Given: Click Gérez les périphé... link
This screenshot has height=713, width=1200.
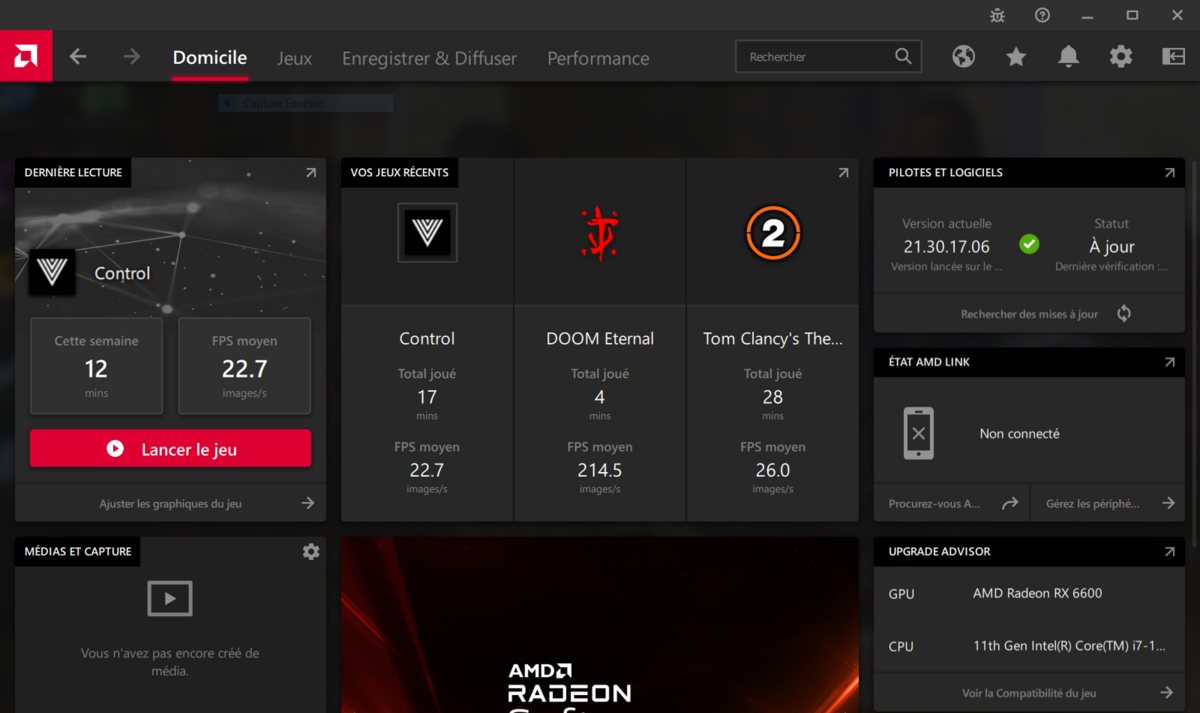Looking at the screenshot, I should coord(1092,504).
